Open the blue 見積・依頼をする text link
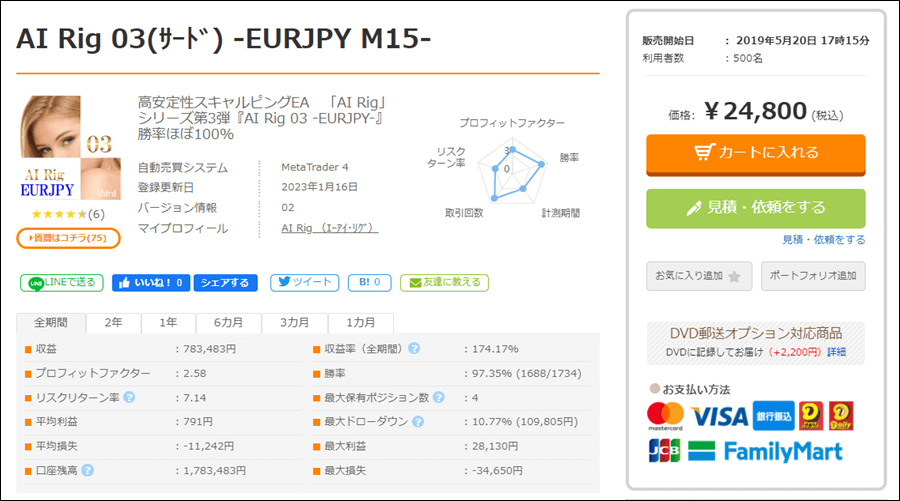Screen dimensions: 900x501 click(824, 240)
